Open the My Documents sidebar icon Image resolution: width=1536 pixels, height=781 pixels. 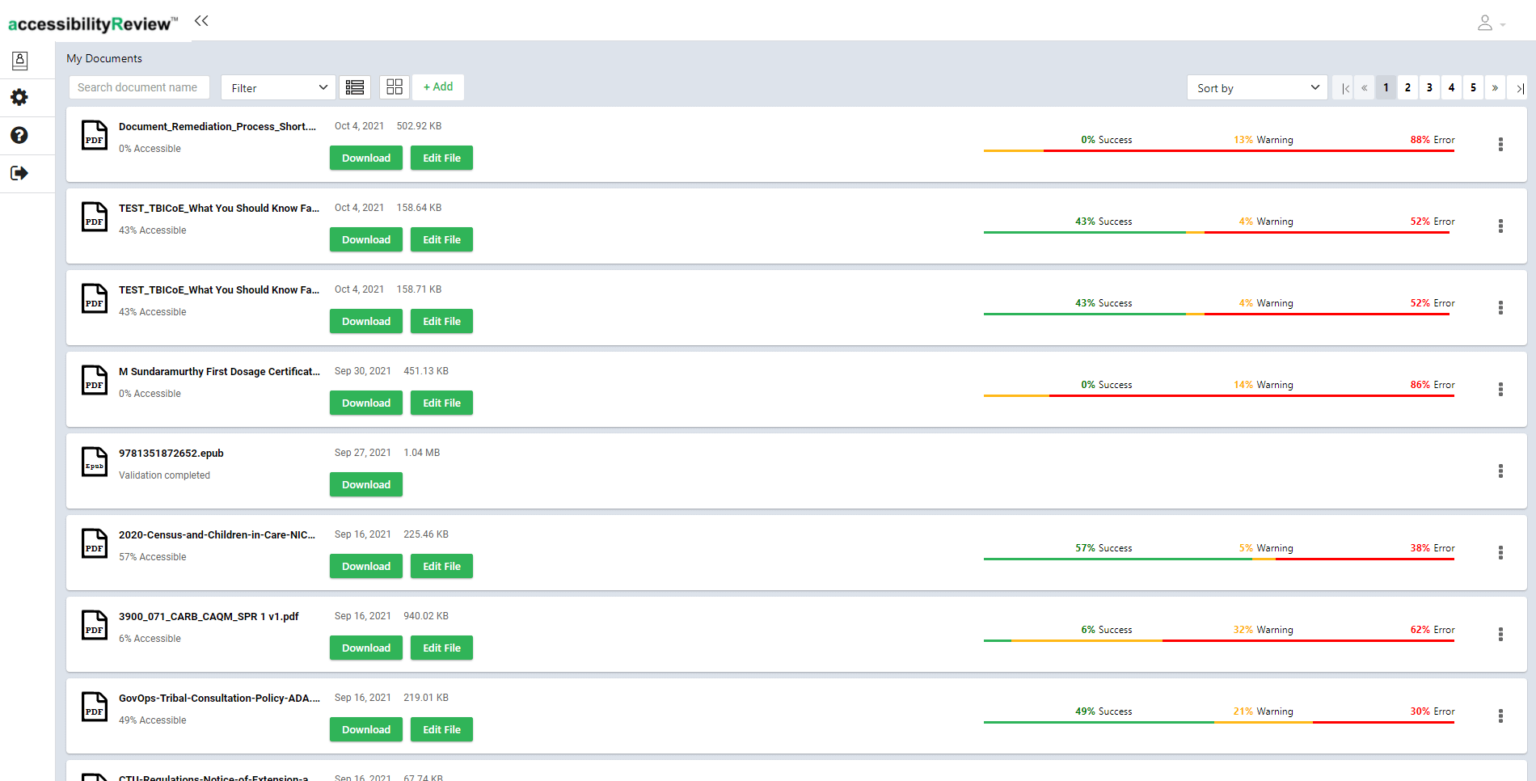click(19, 60)
